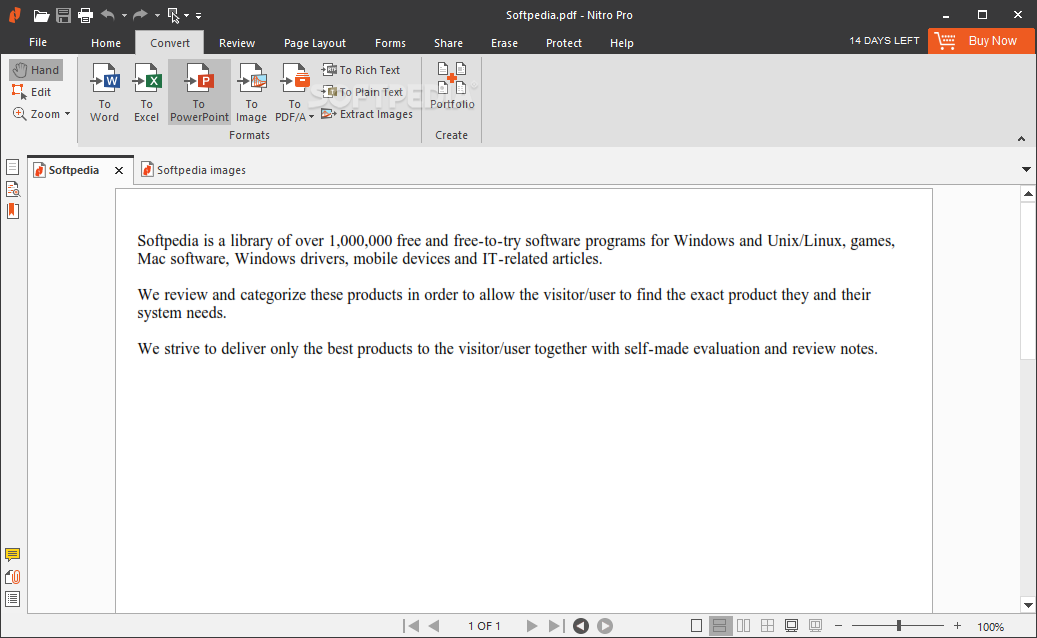The width and height of the screenshot is (1037, 638).
Task: Convert PDF To PowerPoint
Action: click(x=199, y=93)
